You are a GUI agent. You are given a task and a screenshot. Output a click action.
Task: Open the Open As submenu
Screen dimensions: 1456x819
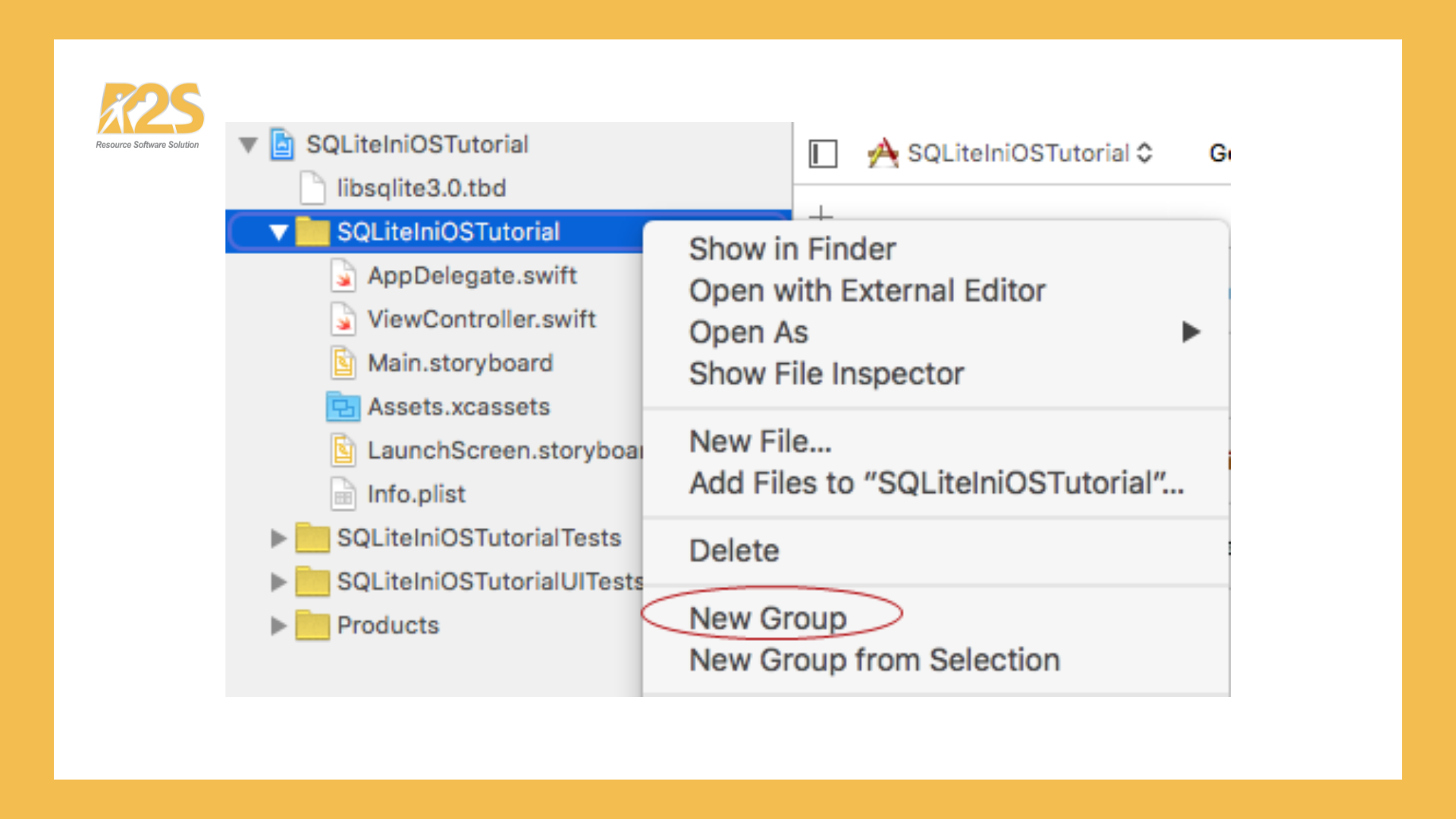[748, 331]
